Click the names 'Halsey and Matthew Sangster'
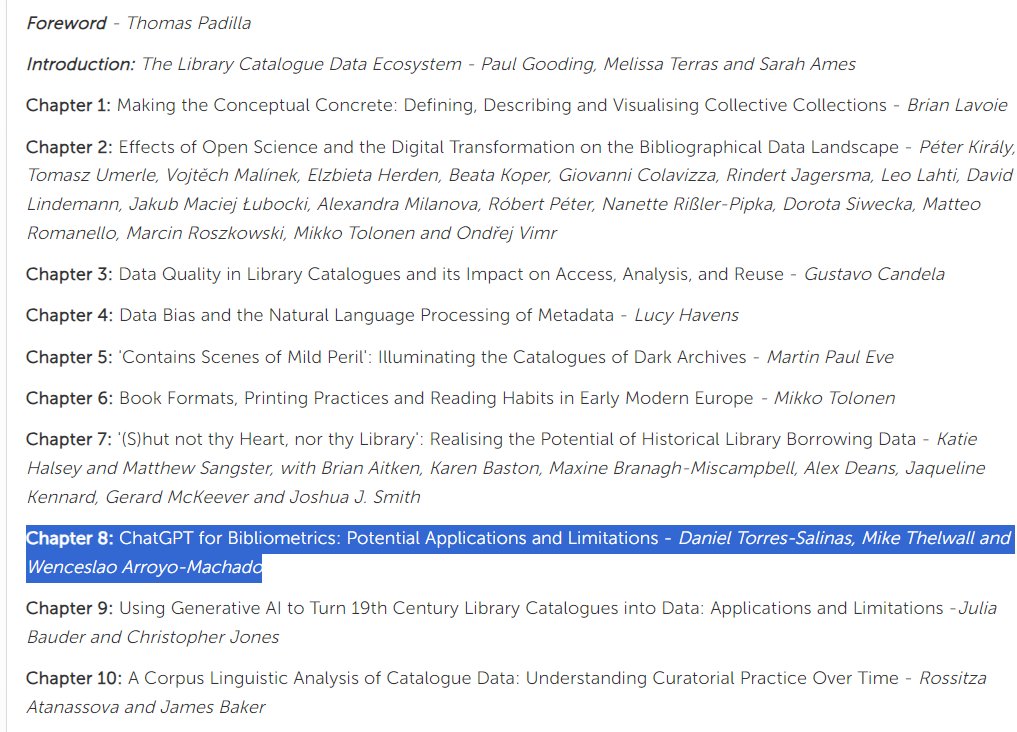 pos(150,468)
